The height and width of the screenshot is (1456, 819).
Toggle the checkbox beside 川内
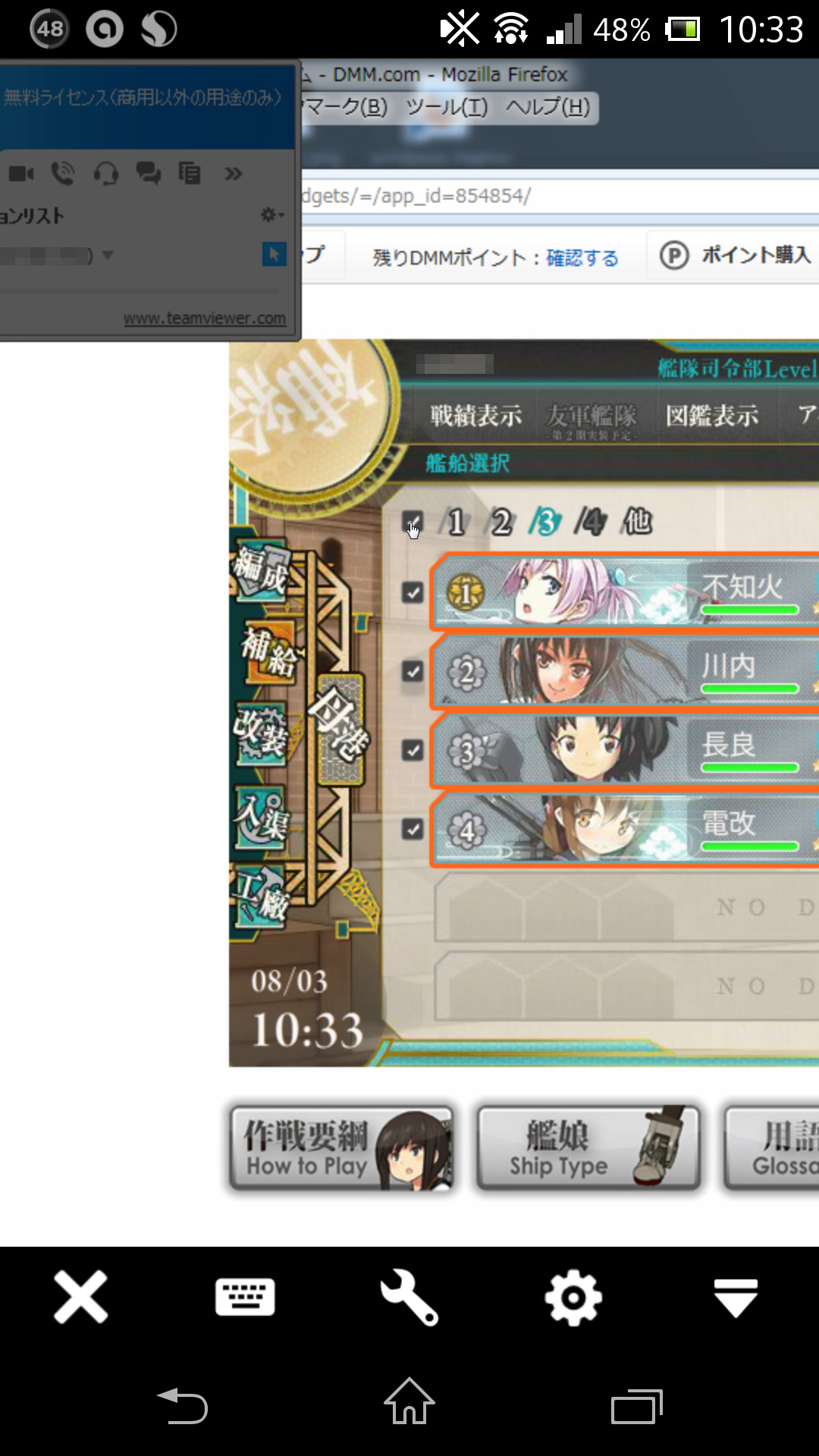[x=413, y=671]
